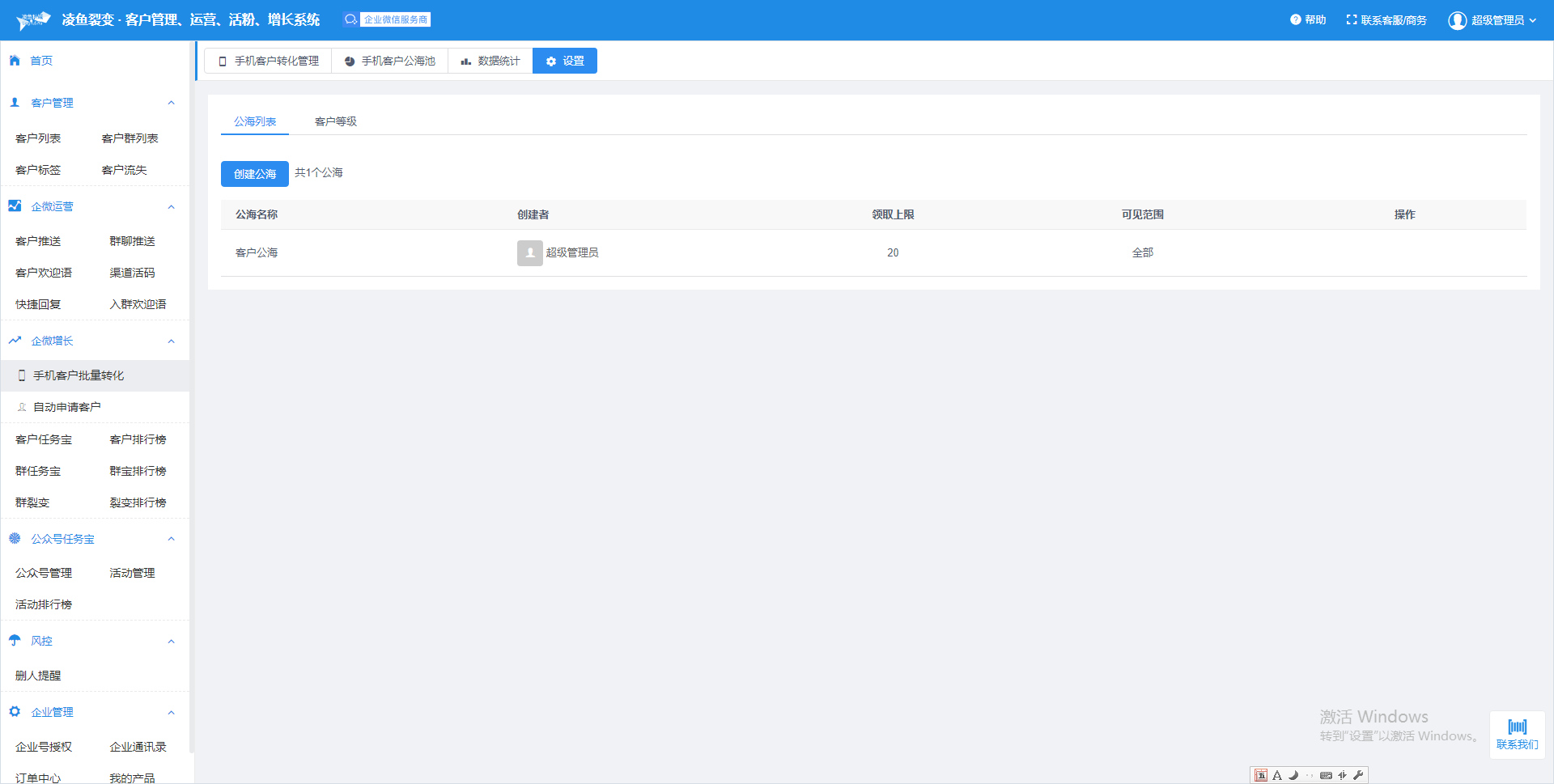The width and height of the screenshot is (1554, 784).
Task: Click the help question mark icon
Action: click(1295, 19)
